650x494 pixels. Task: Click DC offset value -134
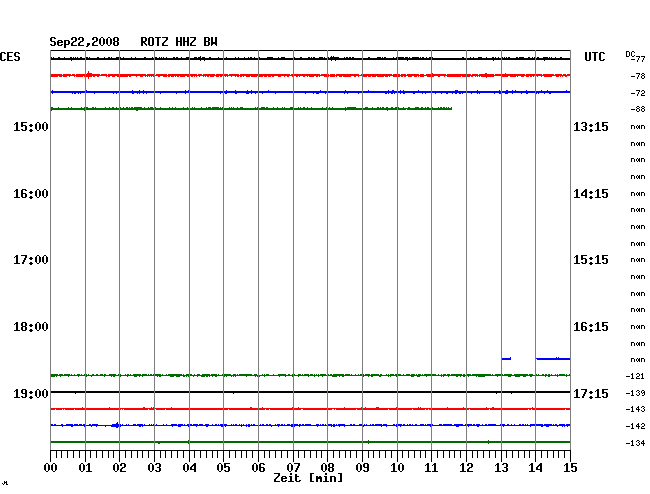point(635,443)
